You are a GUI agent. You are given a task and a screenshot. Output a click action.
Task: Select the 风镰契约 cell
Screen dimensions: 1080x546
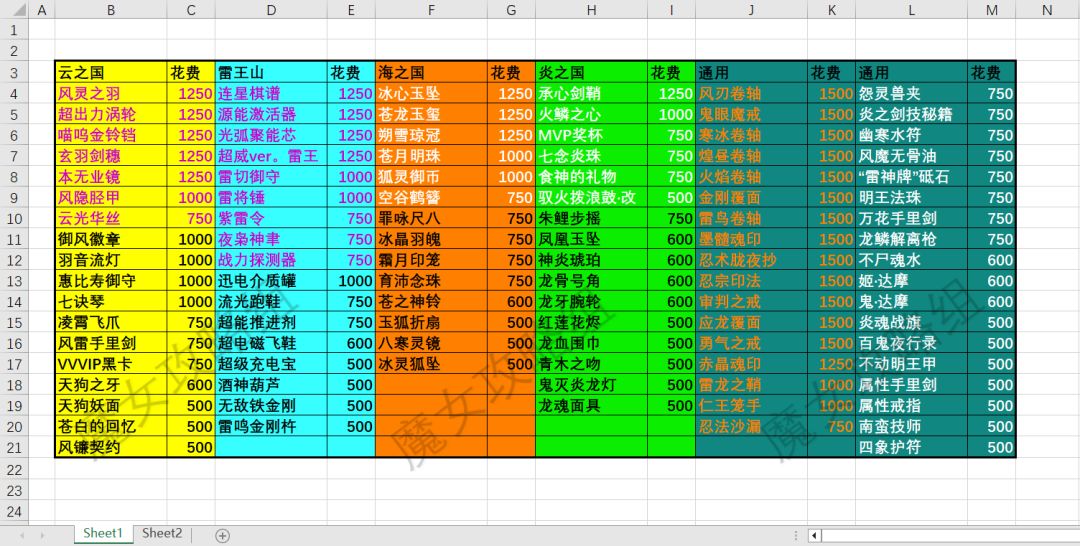[x=111, y=447]
